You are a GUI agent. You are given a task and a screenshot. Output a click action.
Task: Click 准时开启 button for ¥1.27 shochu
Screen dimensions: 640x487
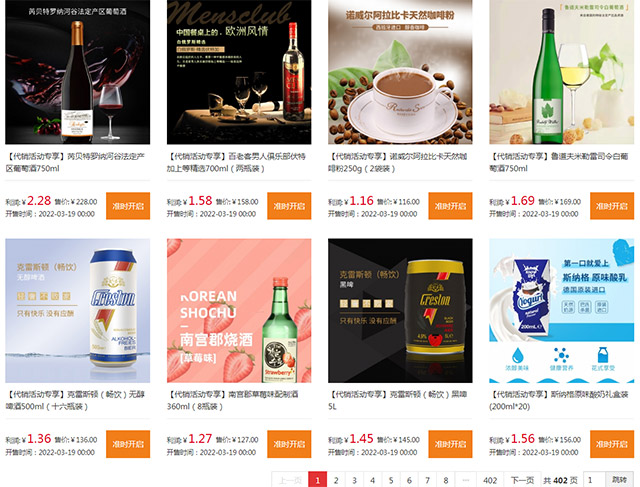coord(289,444)
